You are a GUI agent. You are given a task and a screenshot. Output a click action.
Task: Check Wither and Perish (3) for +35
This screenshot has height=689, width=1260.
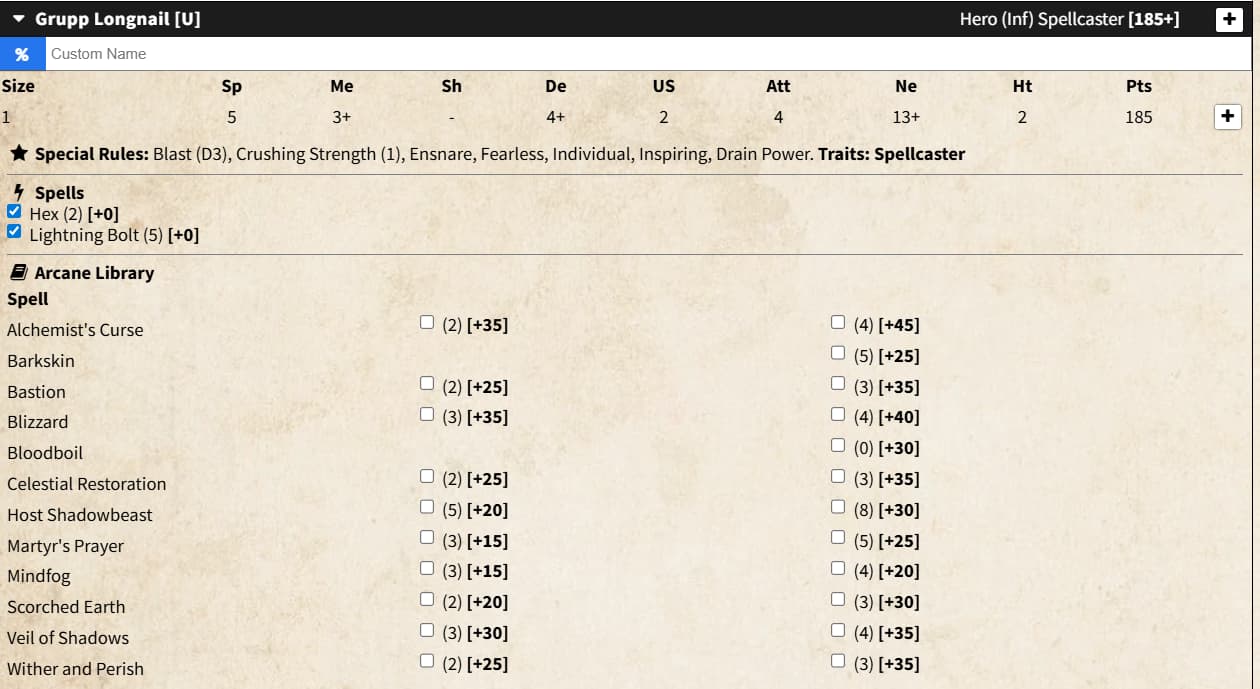pos(838,662)
